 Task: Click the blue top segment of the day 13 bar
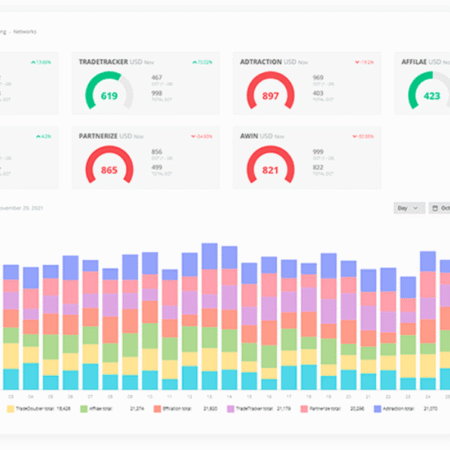pyautogui.click(x=210, y=256)
